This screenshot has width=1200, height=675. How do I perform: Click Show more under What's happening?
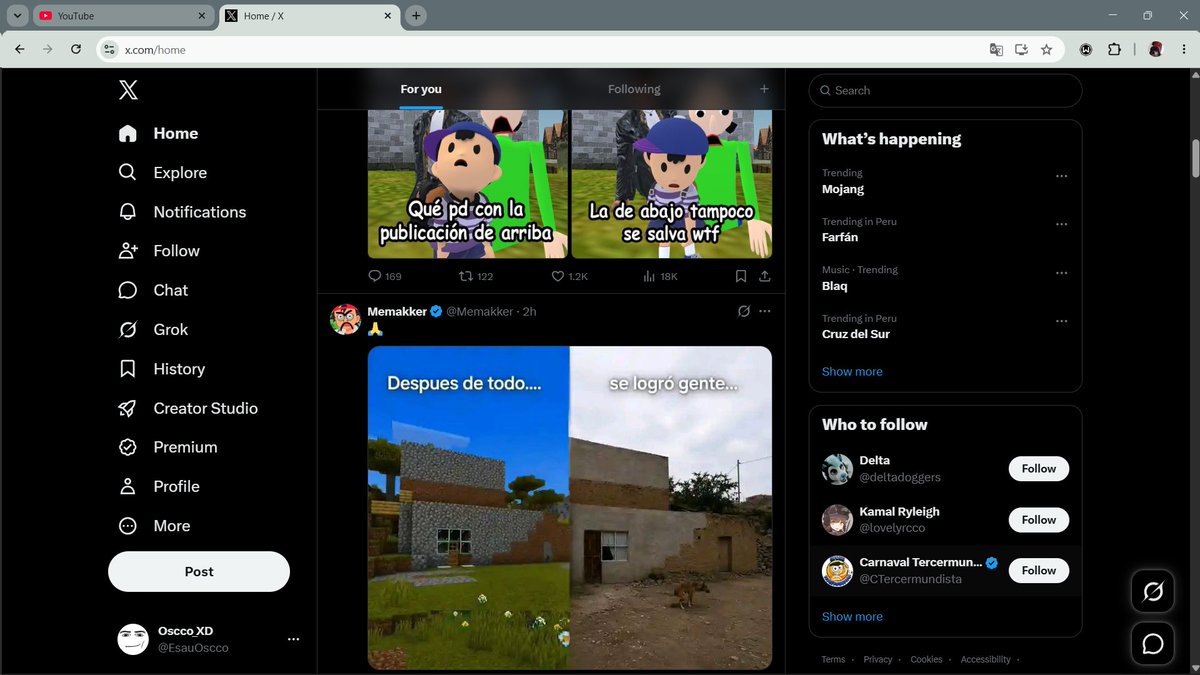(852, 371)
